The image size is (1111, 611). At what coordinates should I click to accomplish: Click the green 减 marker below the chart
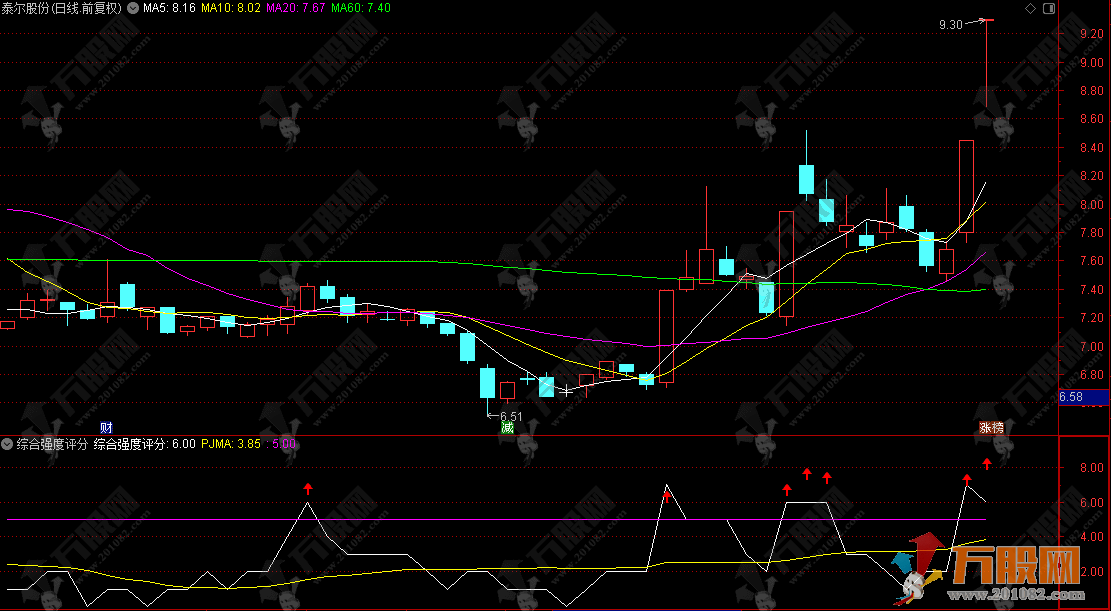tap(507, 427)
